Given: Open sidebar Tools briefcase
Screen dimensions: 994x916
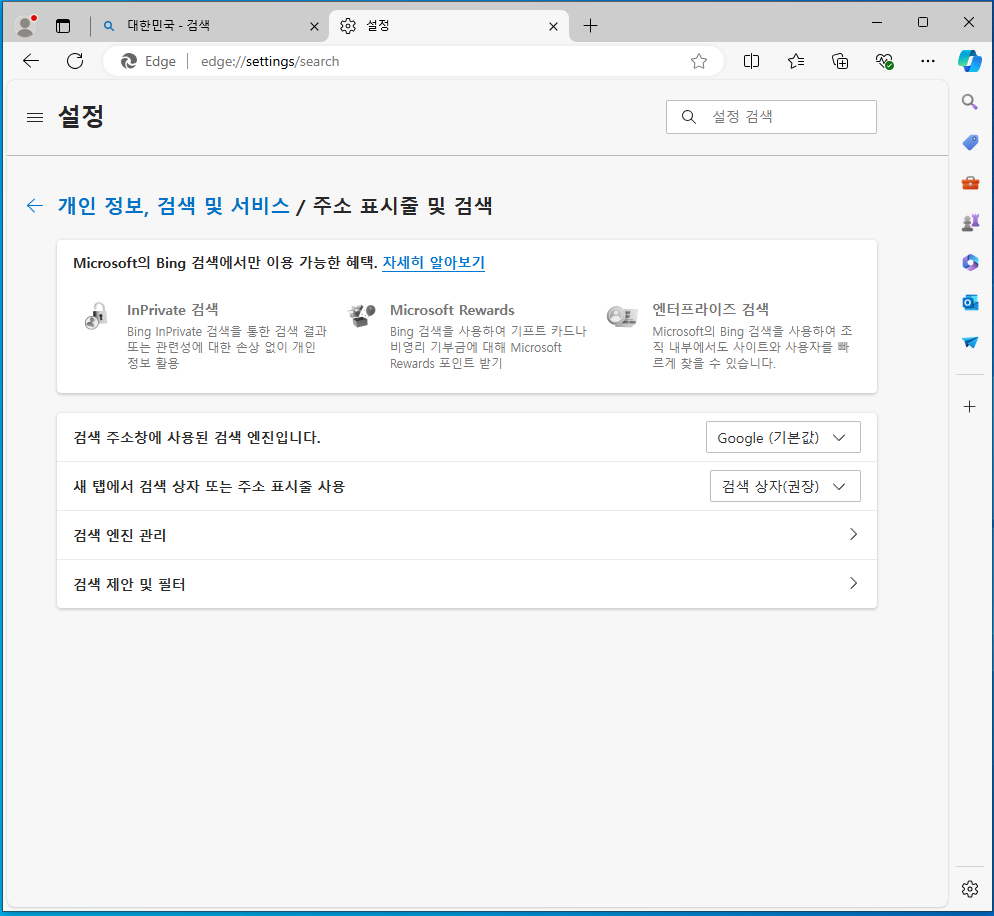Looking at the screenshot, I should point(969,183).
